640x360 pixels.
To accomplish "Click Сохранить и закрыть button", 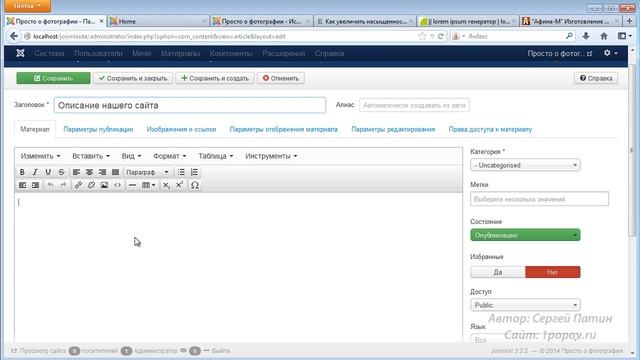I will (x=133, y=78).
